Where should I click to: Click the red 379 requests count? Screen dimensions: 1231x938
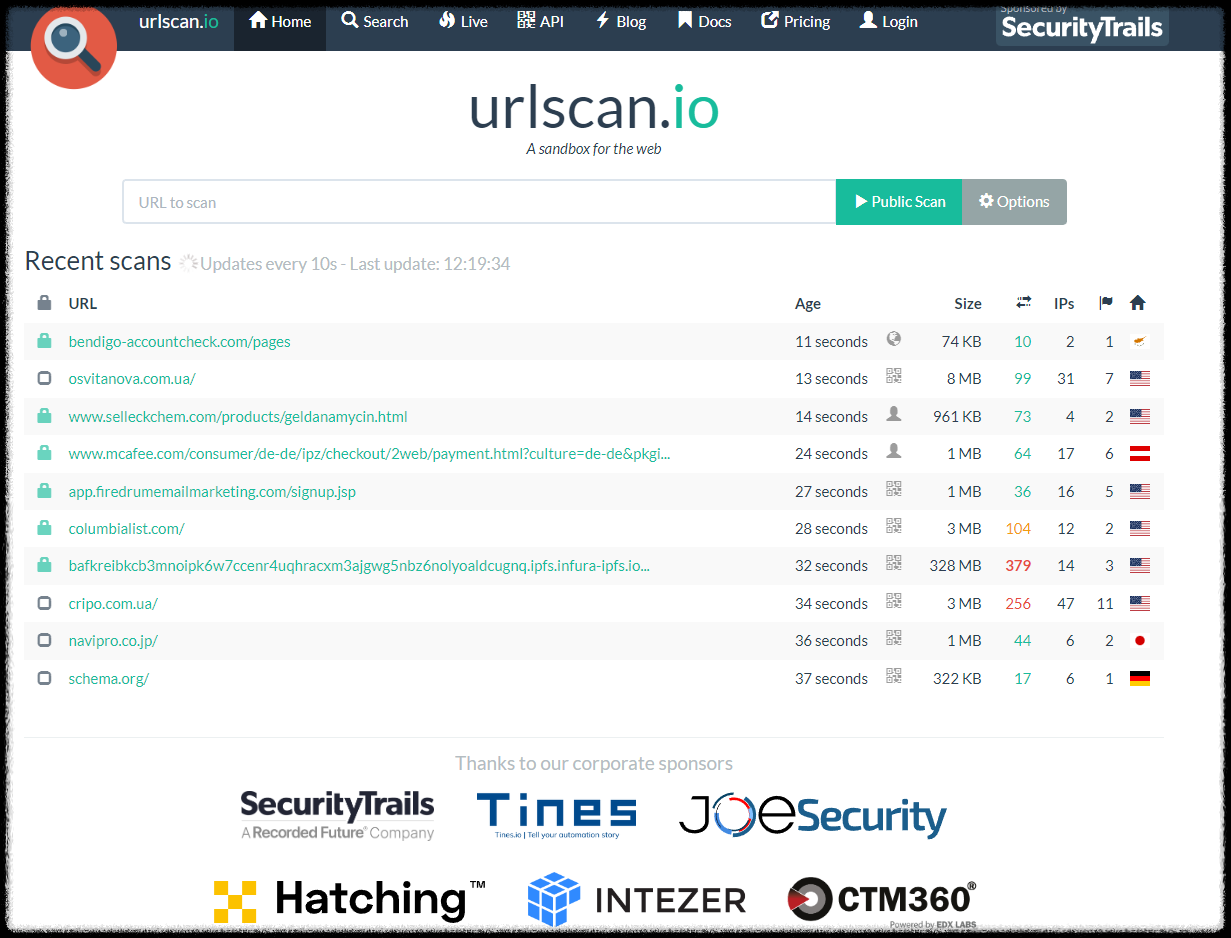click(1018, 566)
